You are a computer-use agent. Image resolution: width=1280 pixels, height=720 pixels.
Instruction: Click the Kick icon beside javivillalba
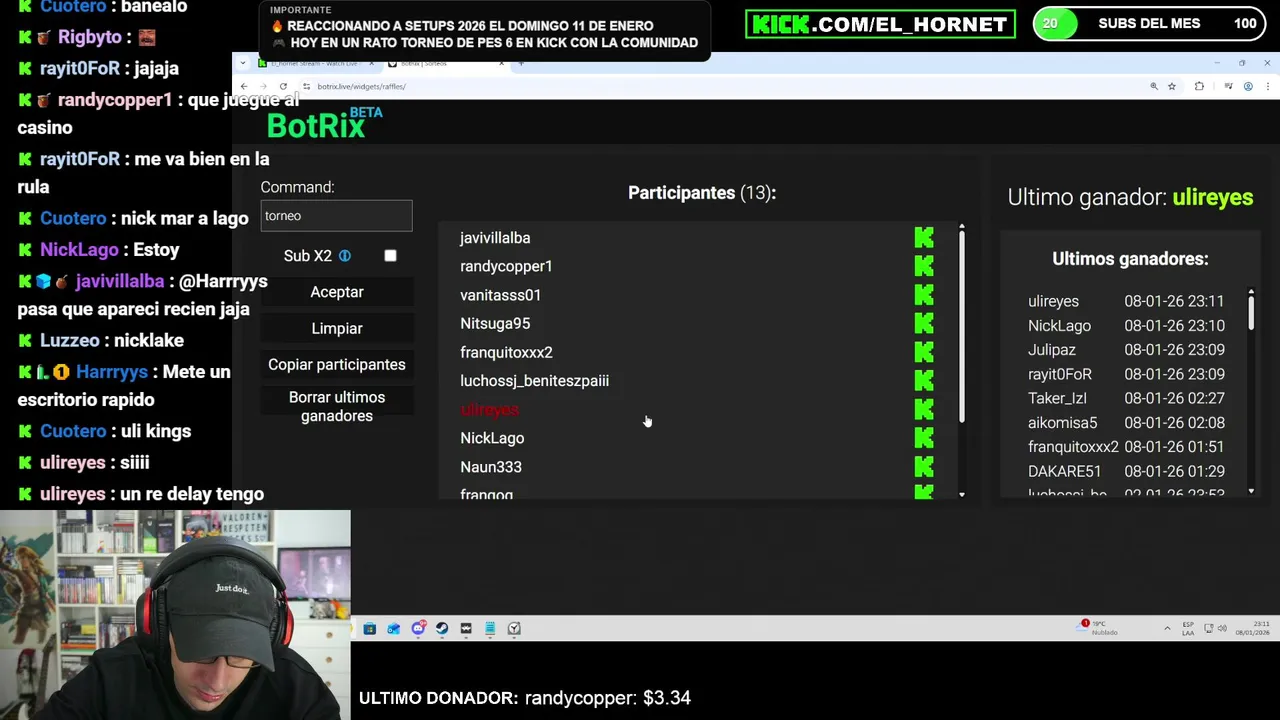point(924,238)
